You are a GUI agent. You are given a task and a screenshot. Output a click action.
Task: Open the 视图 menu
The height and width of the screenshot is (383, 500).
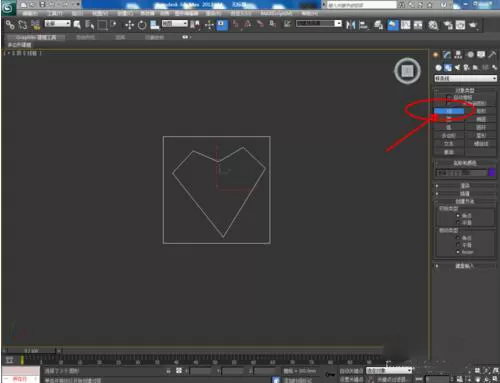[100, 13]
